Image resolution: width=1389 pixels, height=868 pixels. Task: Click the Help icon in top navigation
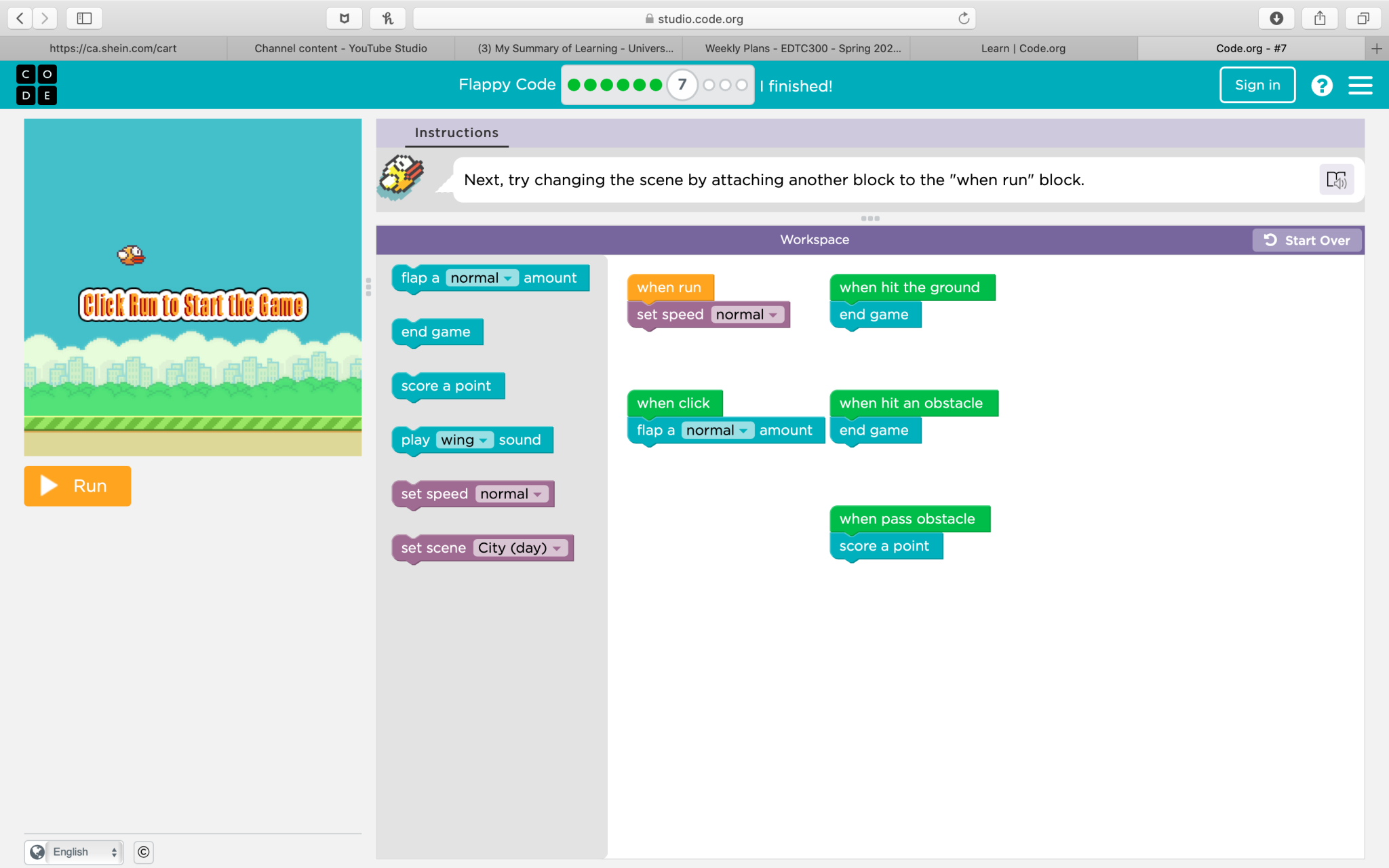(1322, 85)
